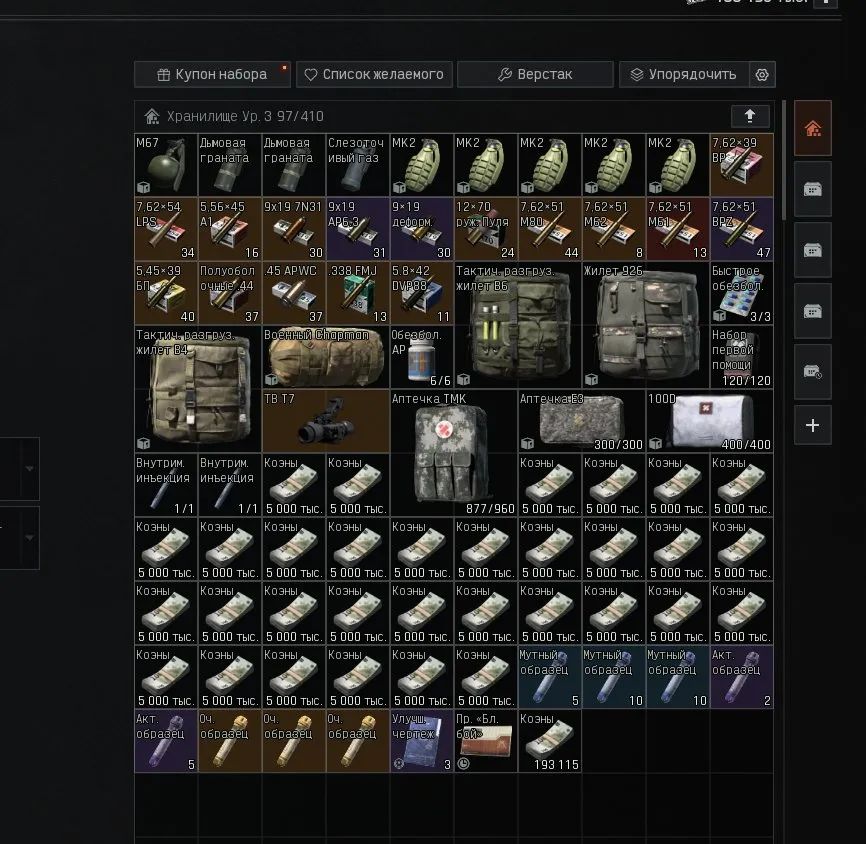Select 9×19 деформ. ammo stack
The height and width of the screenshot is (844, 866).
422,229
